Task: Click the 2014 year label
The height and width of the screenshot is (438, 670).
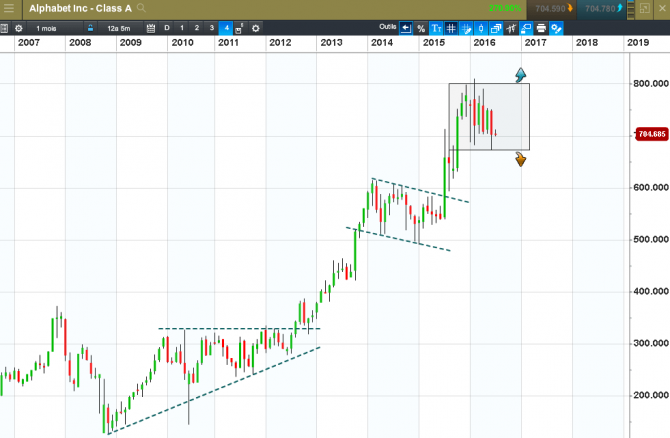Action: point(382,43)
